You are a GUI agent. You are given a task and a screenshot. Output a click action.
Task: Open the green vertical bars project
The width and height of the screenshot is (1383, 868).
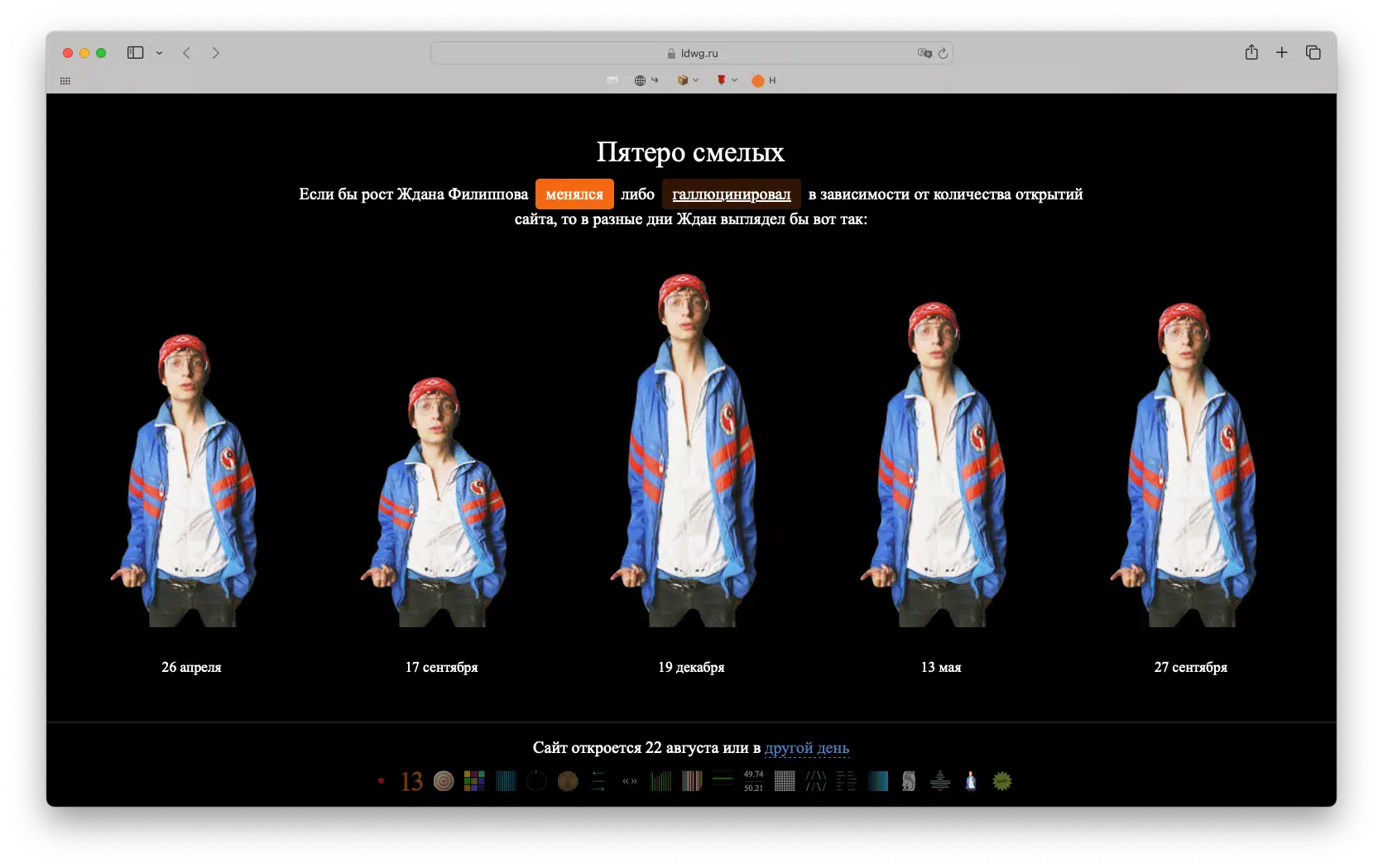660,781
